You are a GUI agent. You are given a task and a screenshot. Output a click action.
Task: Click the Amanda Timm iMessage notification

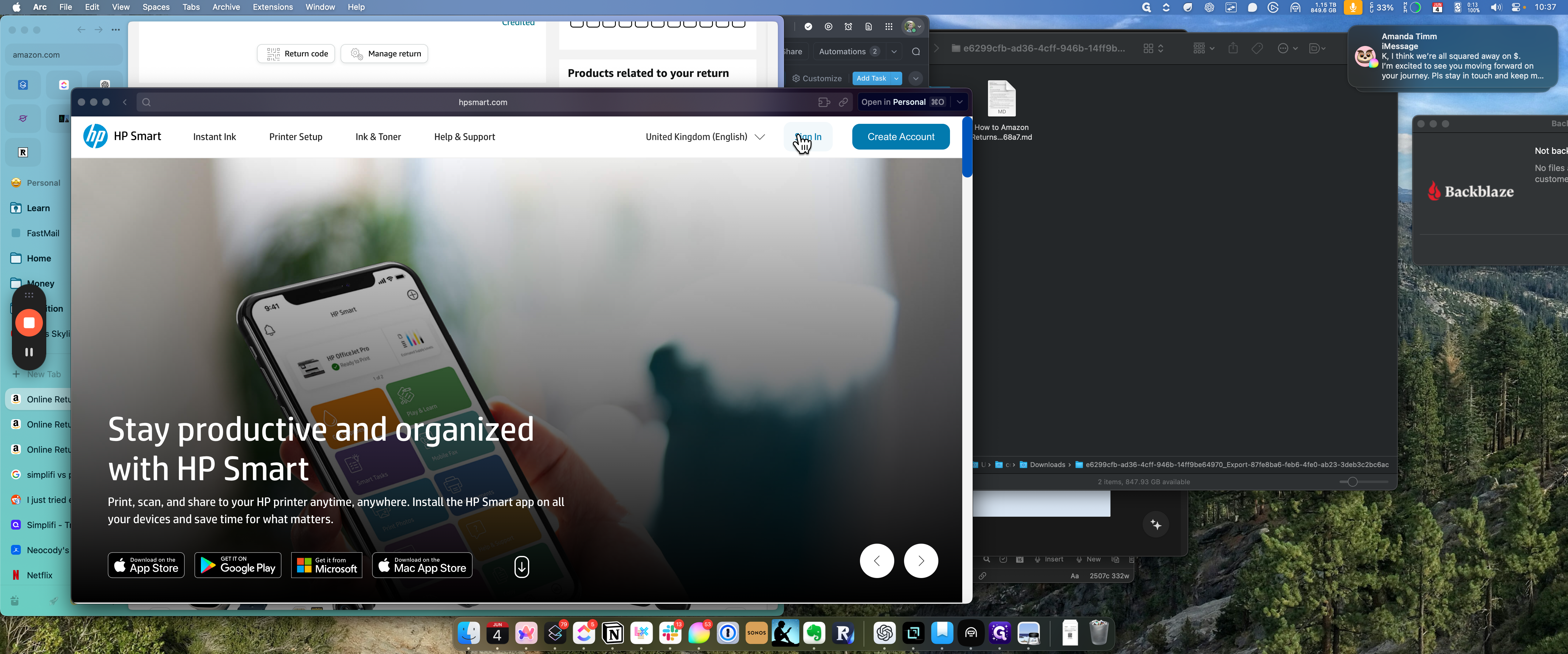pyautogui.click(x=1453, y=57)
